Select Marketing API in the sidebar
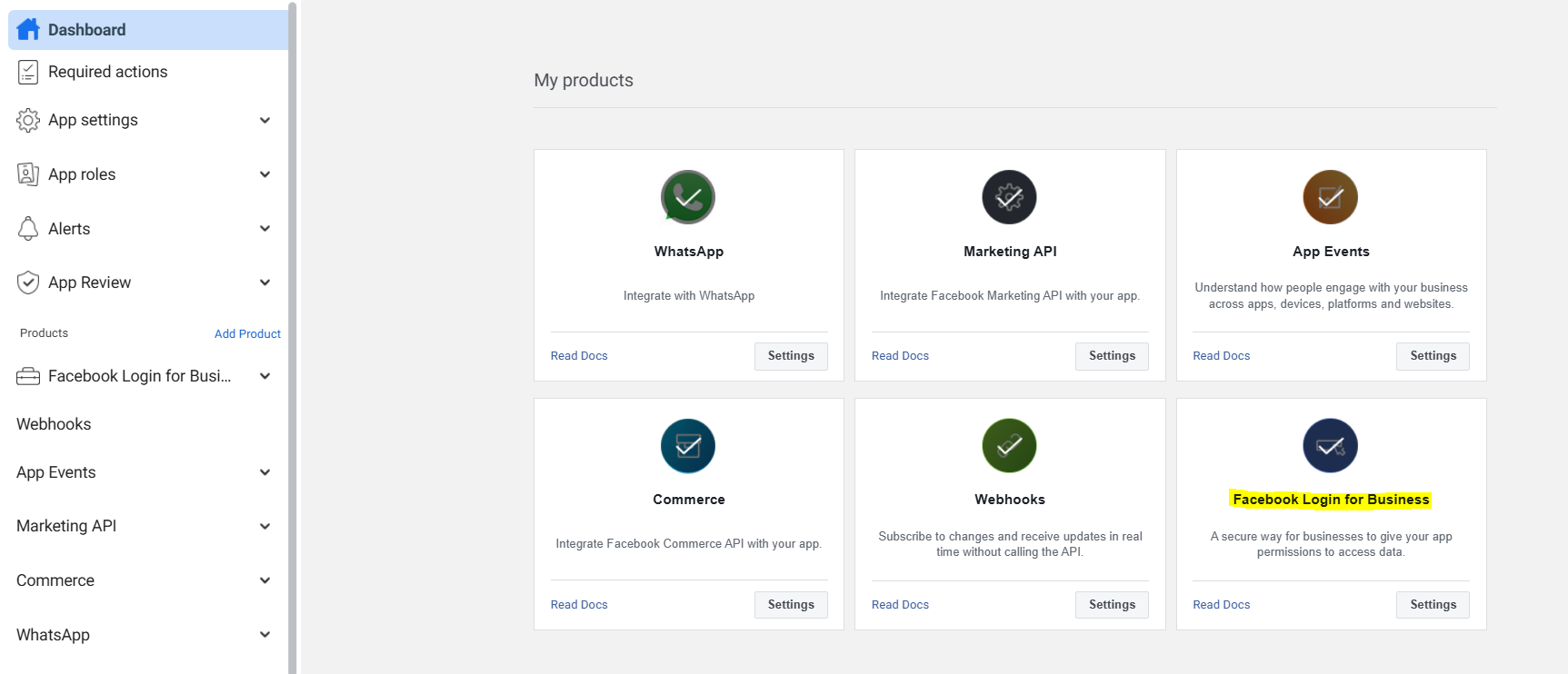 click(x=66, y=526)
